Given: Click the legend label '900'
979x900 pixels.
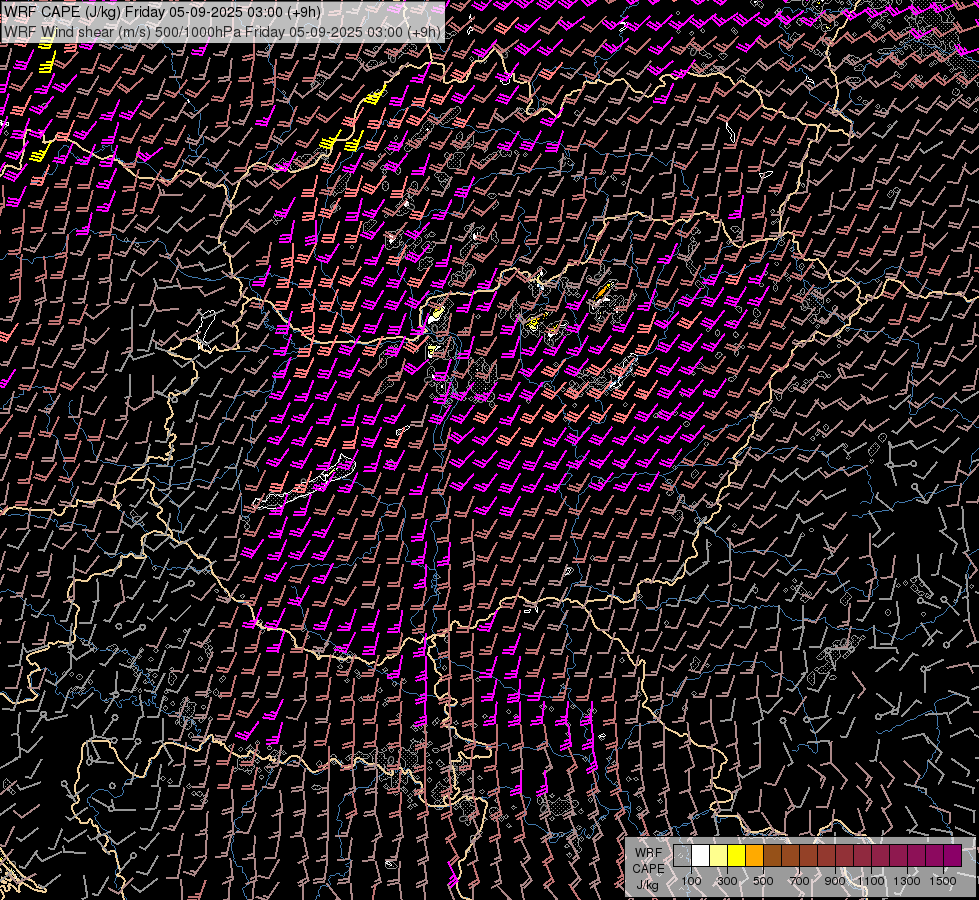Looking at the screenshot, I should pyautogui.click(x=835, y=881).
